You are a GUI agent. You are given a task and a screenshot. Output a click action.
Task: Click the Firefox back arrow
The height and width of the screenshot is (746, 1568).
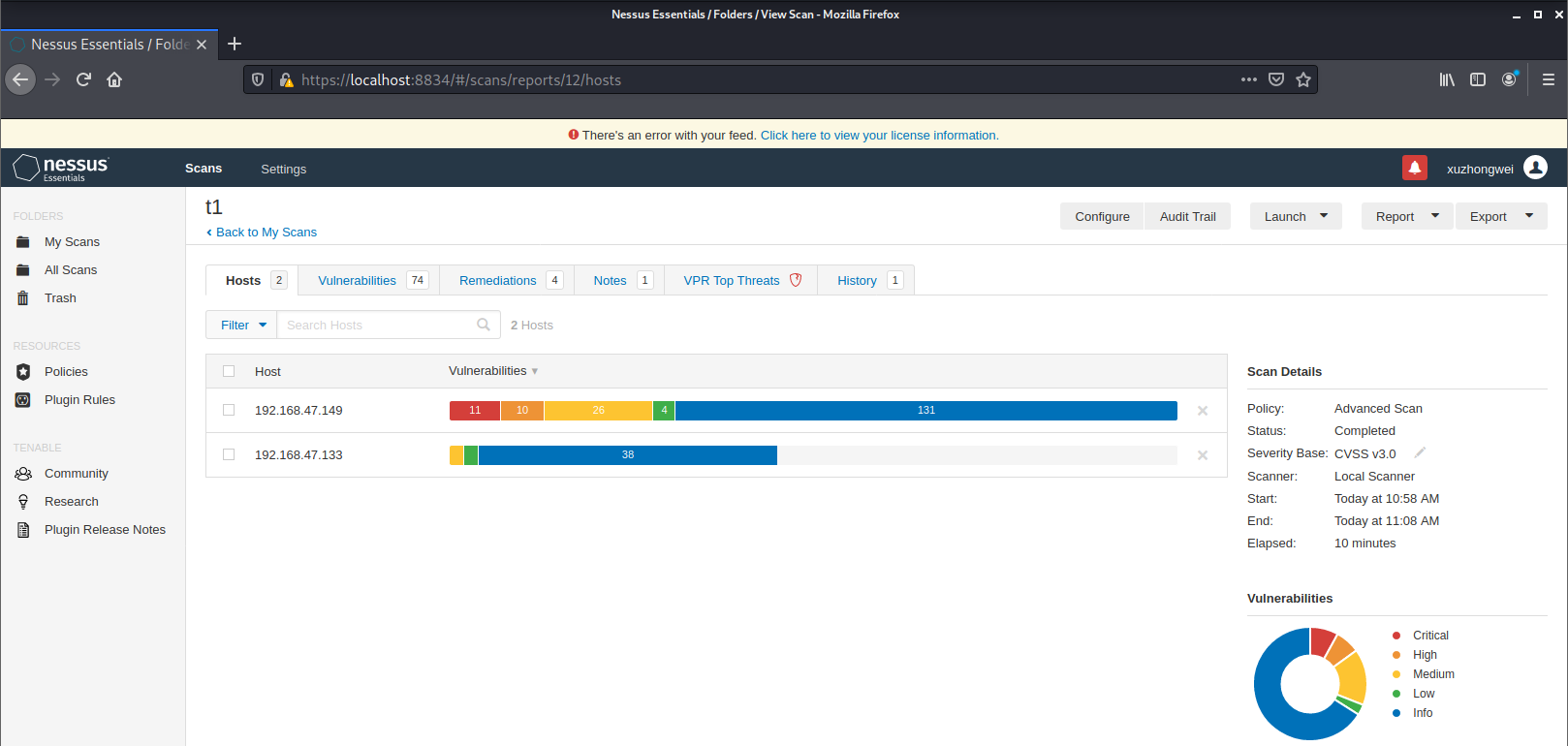click(x=20, y=79)
